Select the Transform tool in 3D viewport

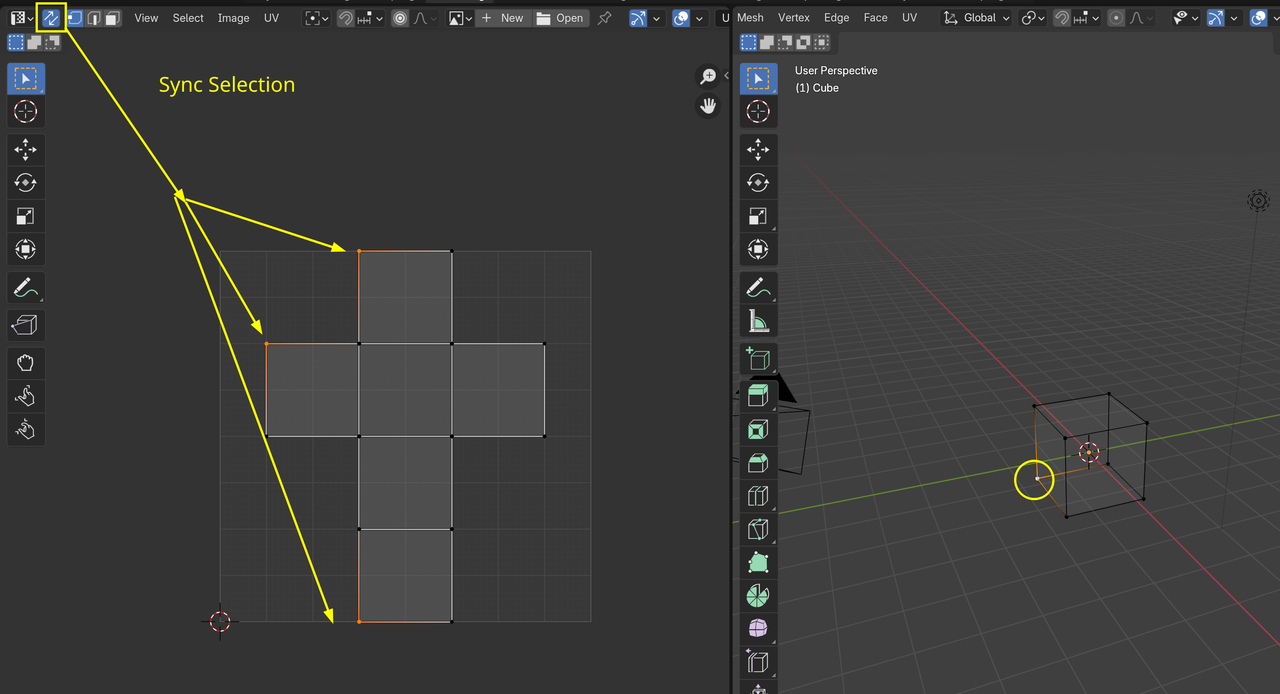[x=758, y=249]
